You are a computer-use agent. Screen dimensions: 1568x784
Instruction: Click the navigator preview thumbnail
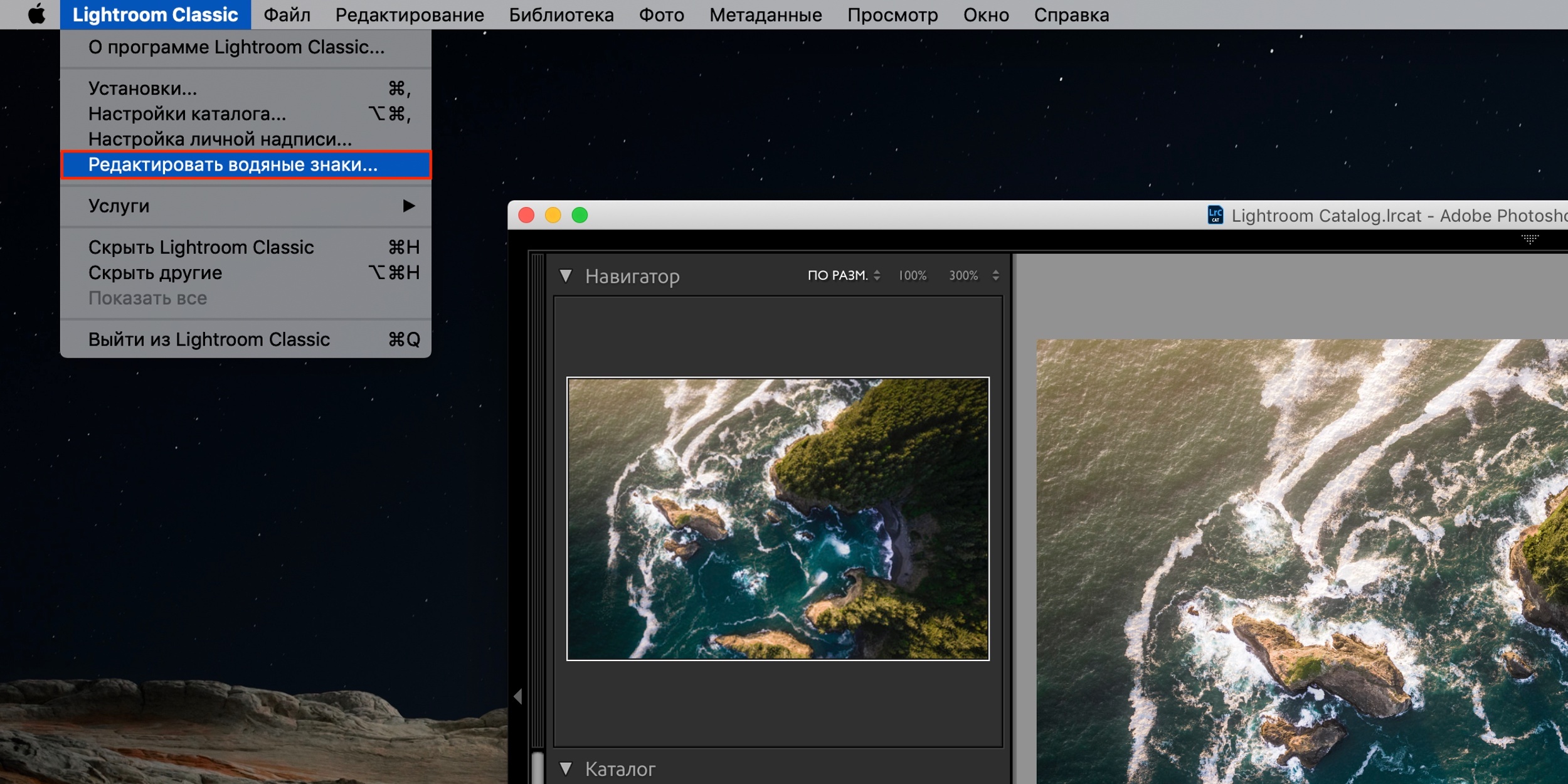click(778, 519)
